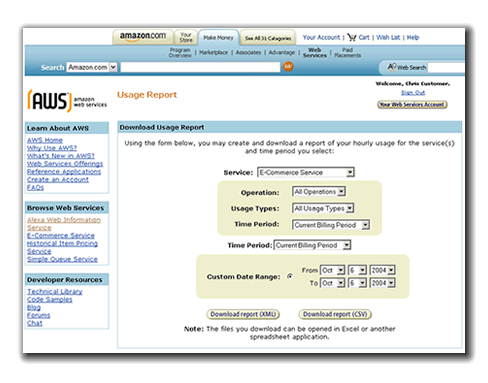Viewport: 488px width, 383px height.
Task: Open Web Services in the subnavigation
Action: [315, 52]
